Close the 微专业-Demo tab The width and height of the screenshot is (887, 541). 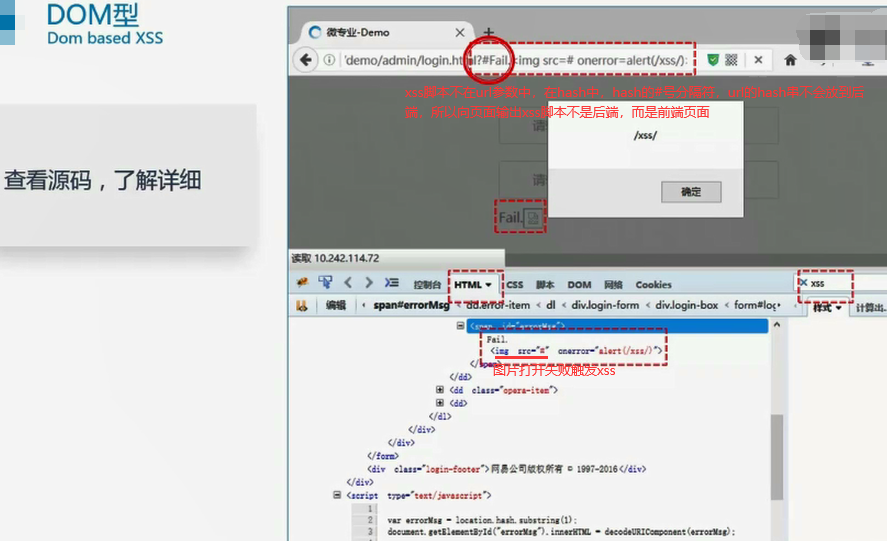[460, 33]
